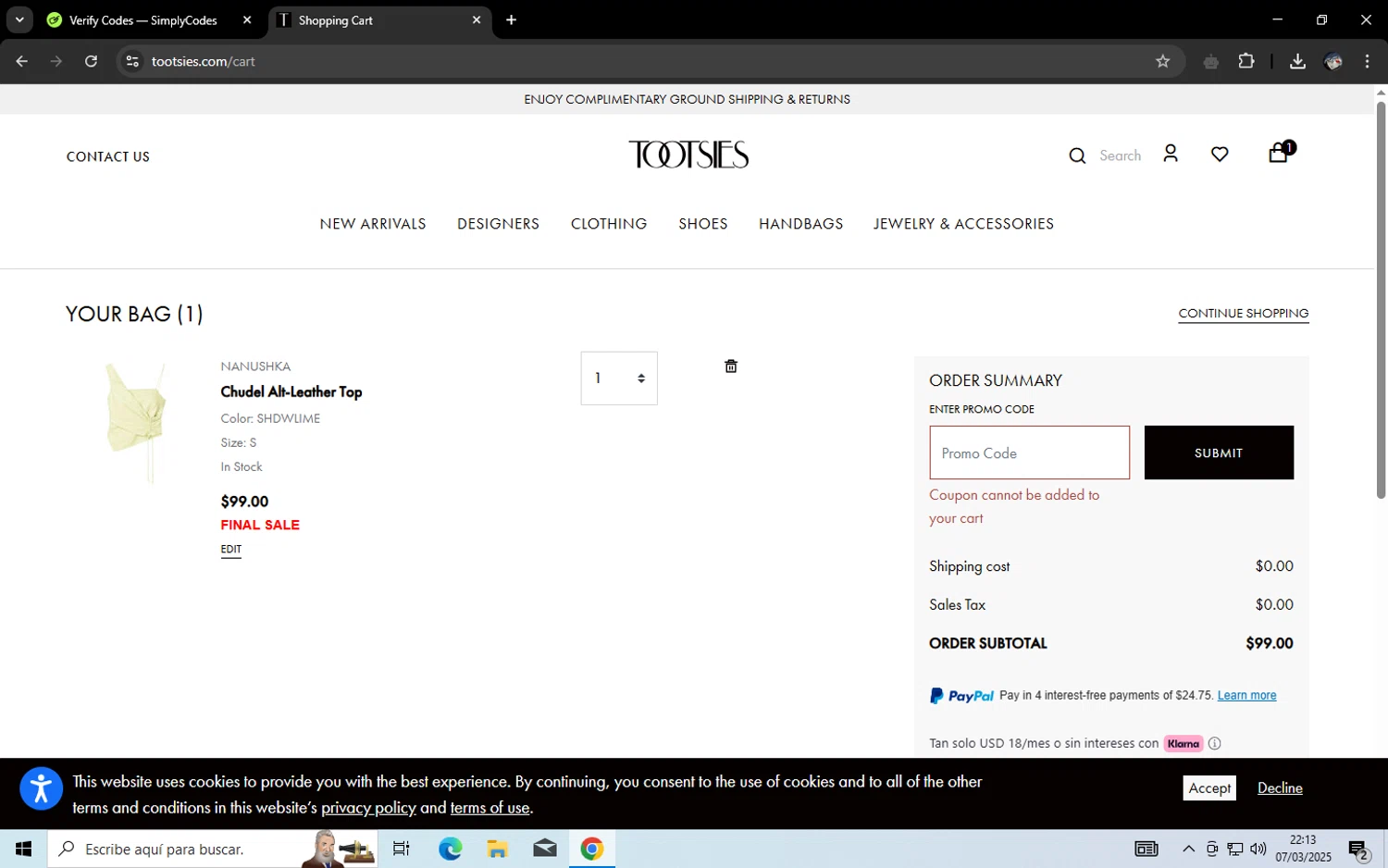
Task: Click the PayPal logo
Action: pos(961,696)
